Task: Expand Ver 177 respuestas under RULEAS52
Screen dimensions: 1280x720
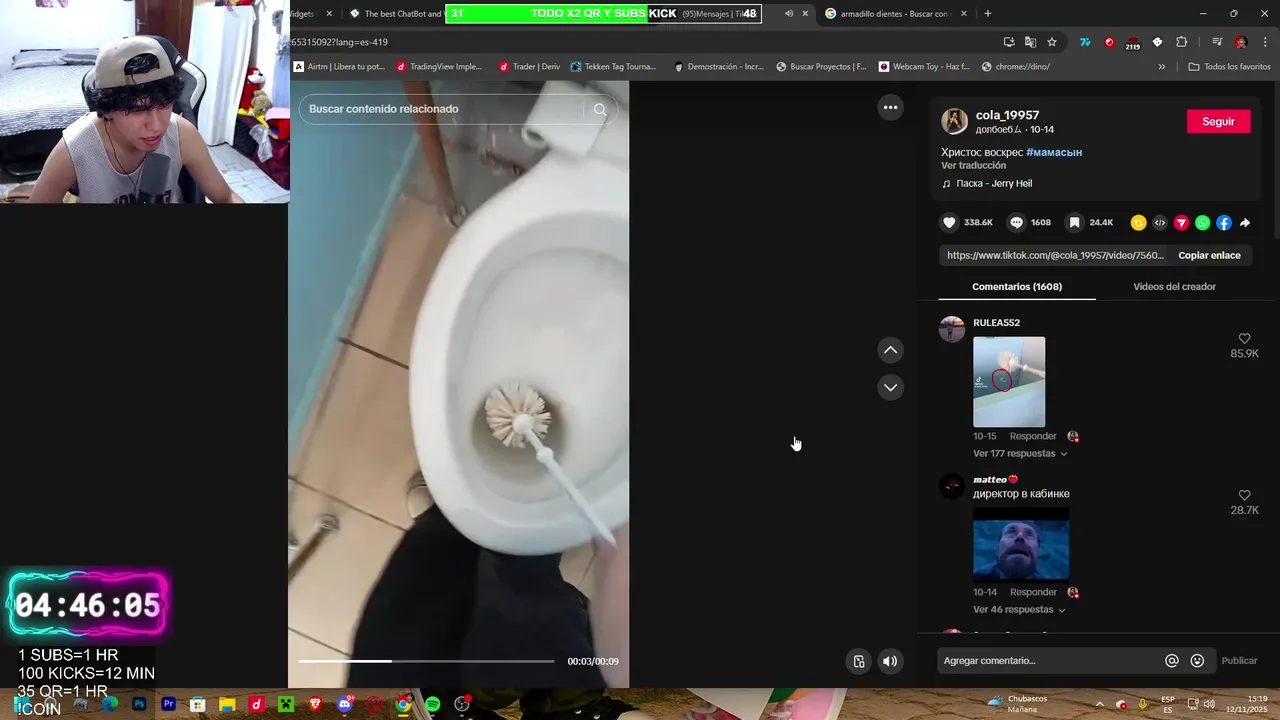Action: pyautogui.click(x=1020, y=454)
